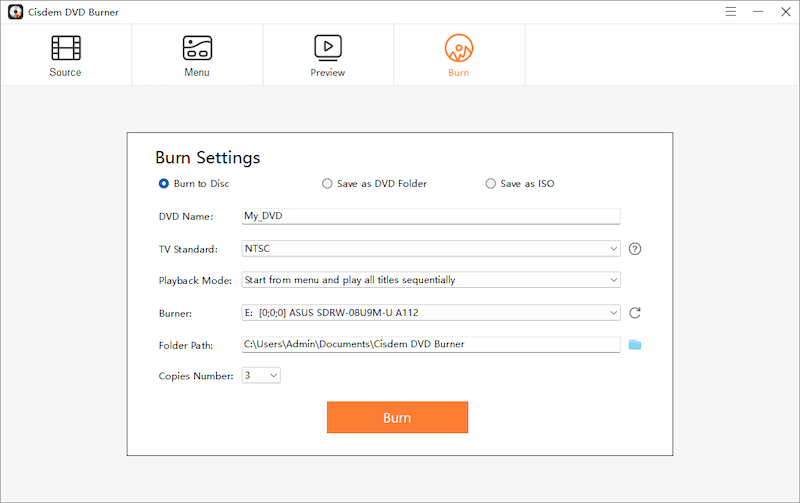Viewport: 800px width, 503px height.
Task: Click the Source film strip icon
Action: pyautogui.click(x=66, y=47)
